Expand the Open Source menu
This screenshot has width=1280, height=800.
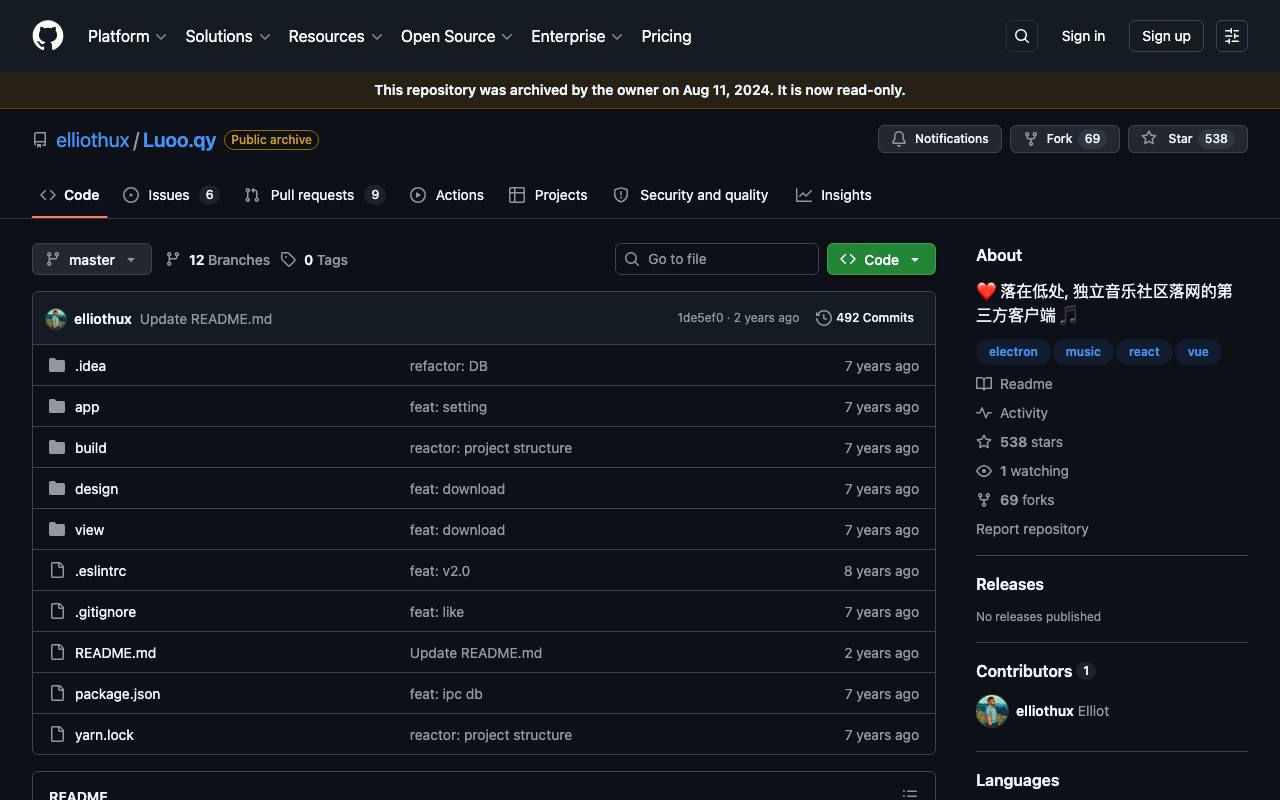[457, 36]
